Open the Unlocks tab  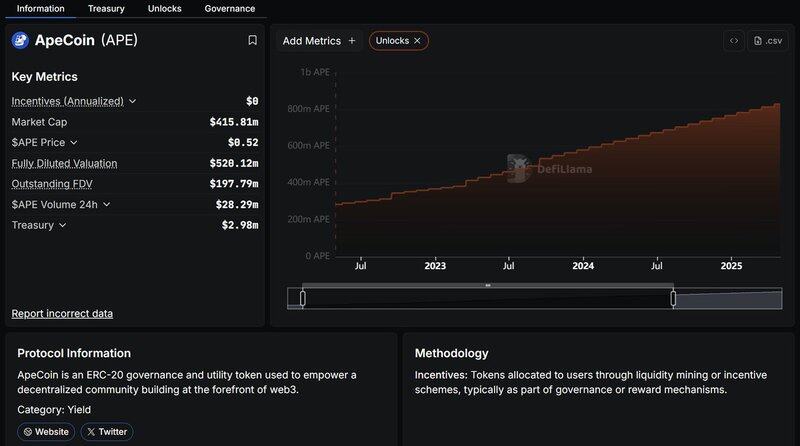[164, 9]
